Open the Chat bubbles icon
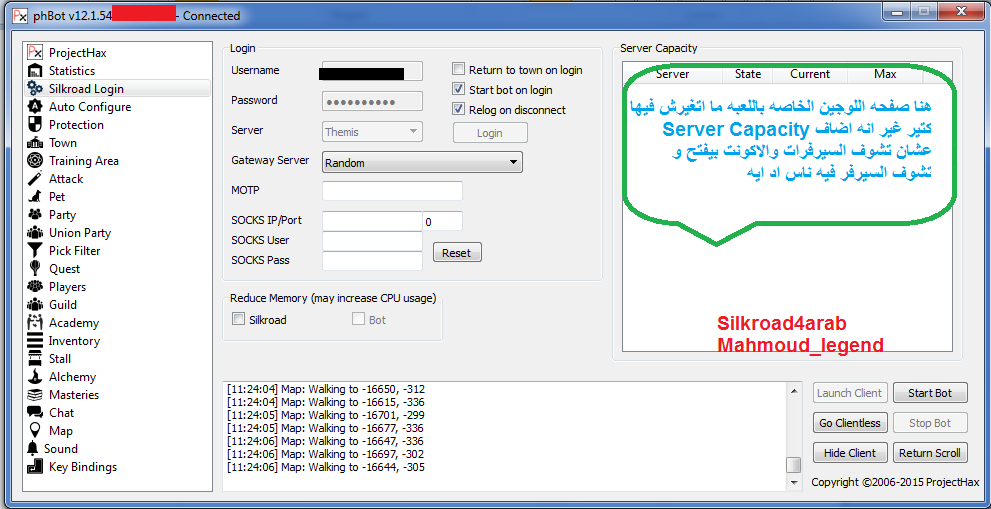This screenshot has height=509, width=991. [x=35, y=413]
